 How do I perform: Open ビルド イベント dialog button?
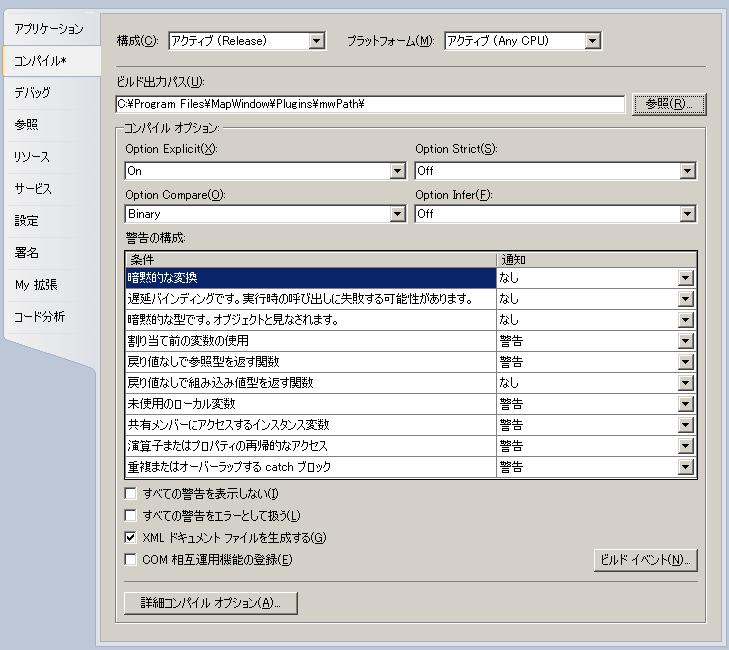pos(644,560)
